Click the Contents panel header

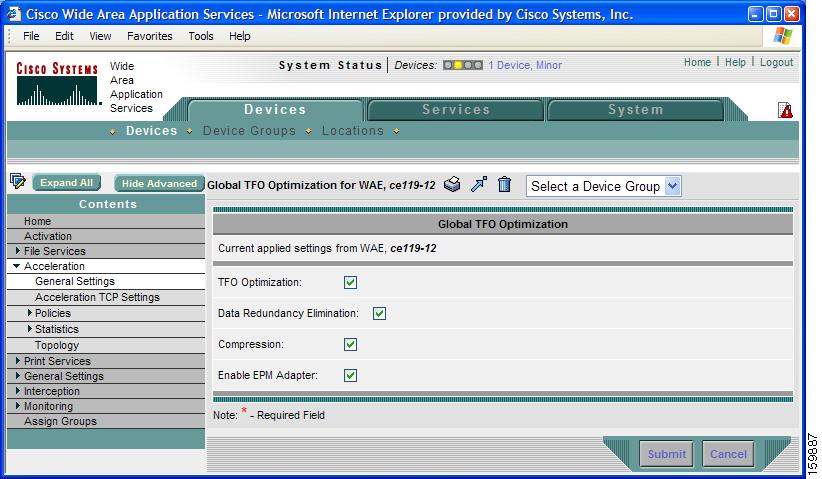[106, 204]
